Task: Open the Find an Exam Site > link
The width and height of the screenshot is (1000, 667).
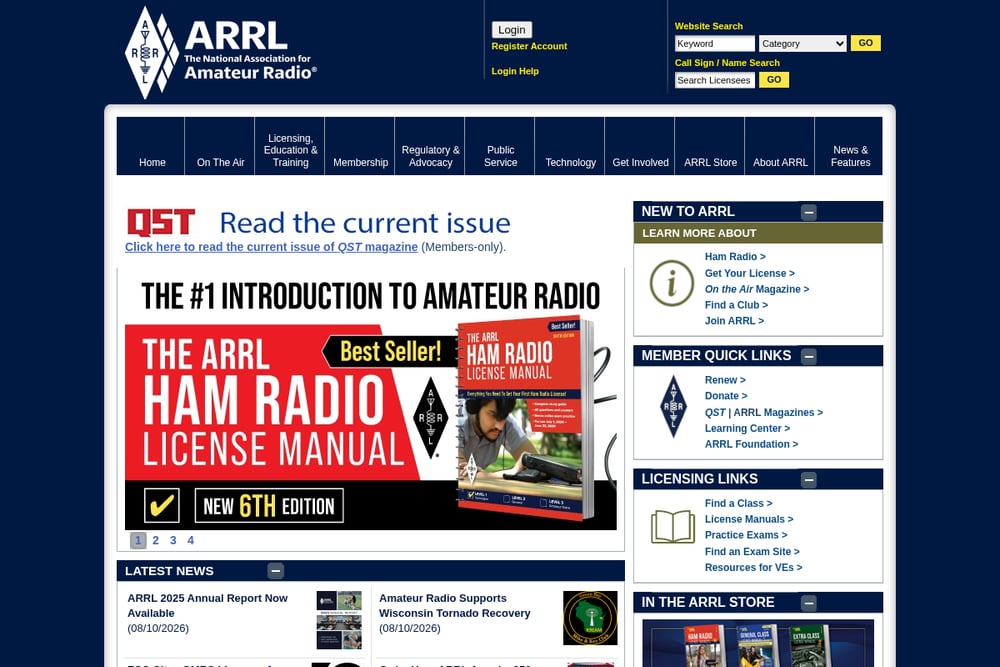Action: click(x=752, y=552)
